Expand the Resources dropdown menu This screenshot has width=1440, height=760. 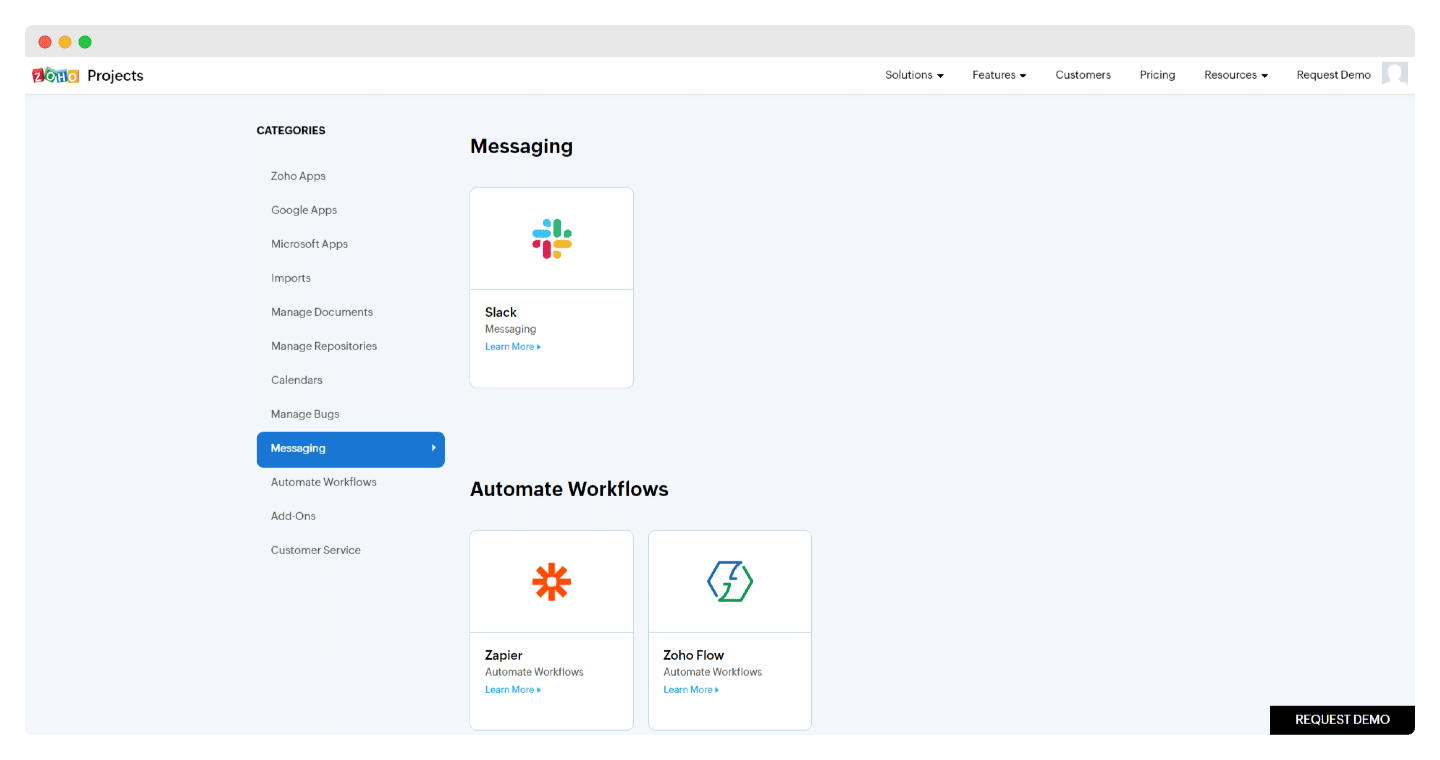(1236, 75)
